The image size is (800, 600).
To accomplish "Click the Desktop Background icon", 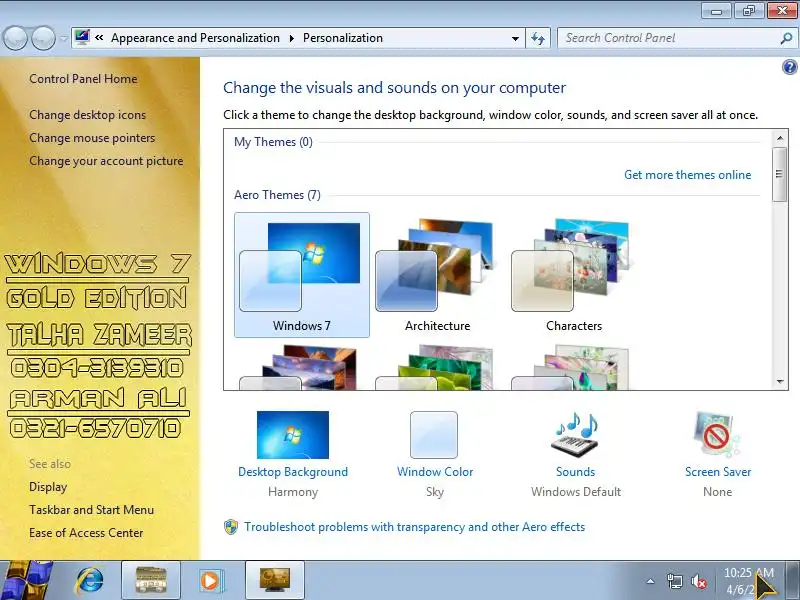I will [293, 435].
